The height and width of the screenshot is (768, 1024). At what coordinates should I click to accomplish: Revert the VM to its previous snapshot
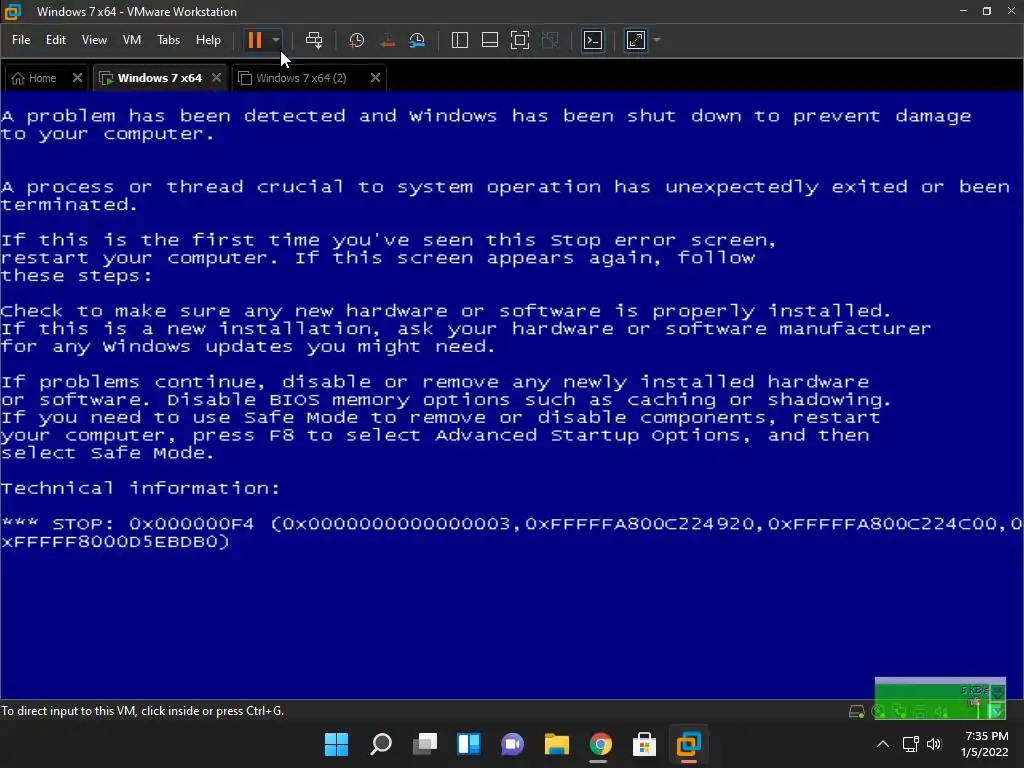(x=387, y=40)
